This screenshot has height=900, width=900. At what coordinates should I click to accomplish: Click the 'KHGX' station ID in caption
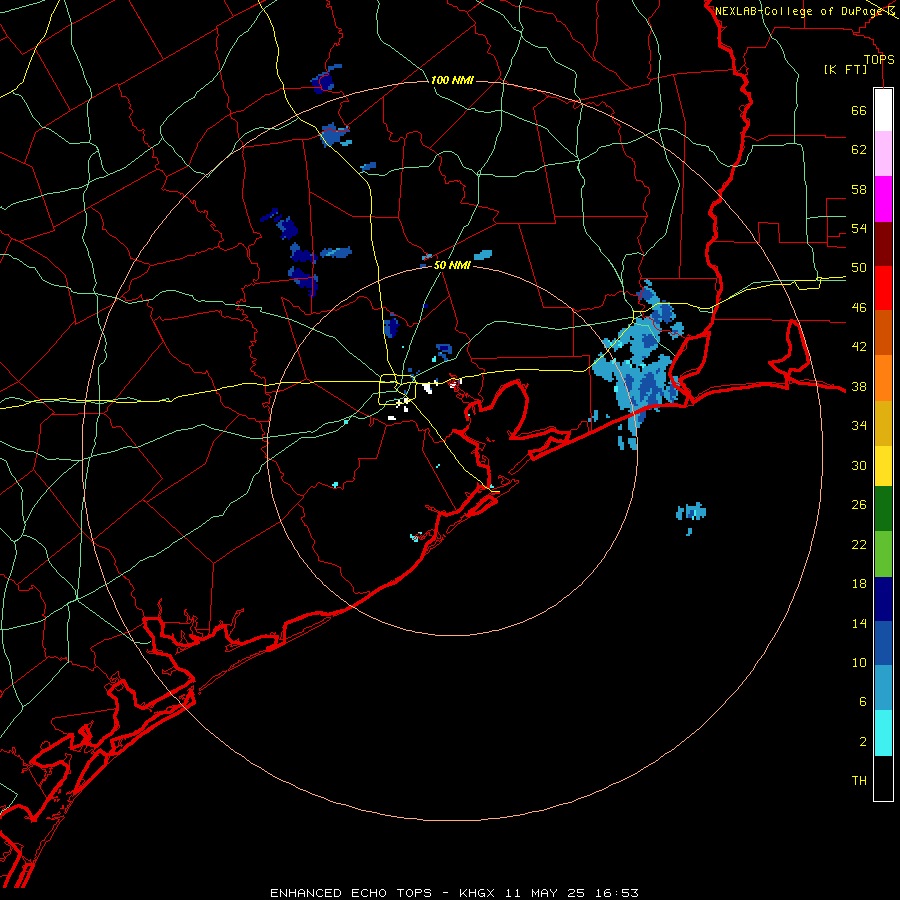point(476,893)
